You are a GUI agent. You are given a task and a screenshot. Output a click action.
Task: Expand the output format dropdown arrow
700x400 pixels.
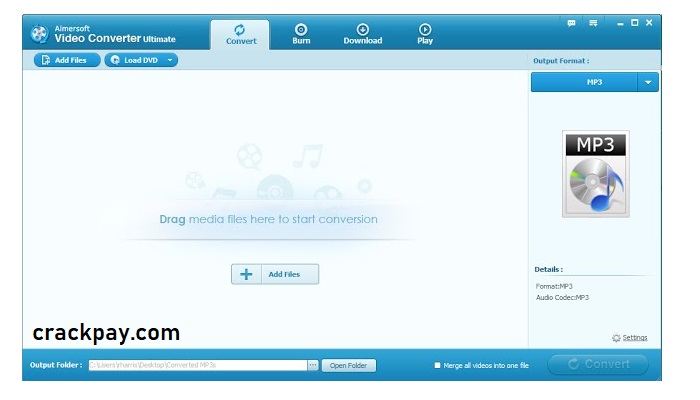tap(648, 82)
